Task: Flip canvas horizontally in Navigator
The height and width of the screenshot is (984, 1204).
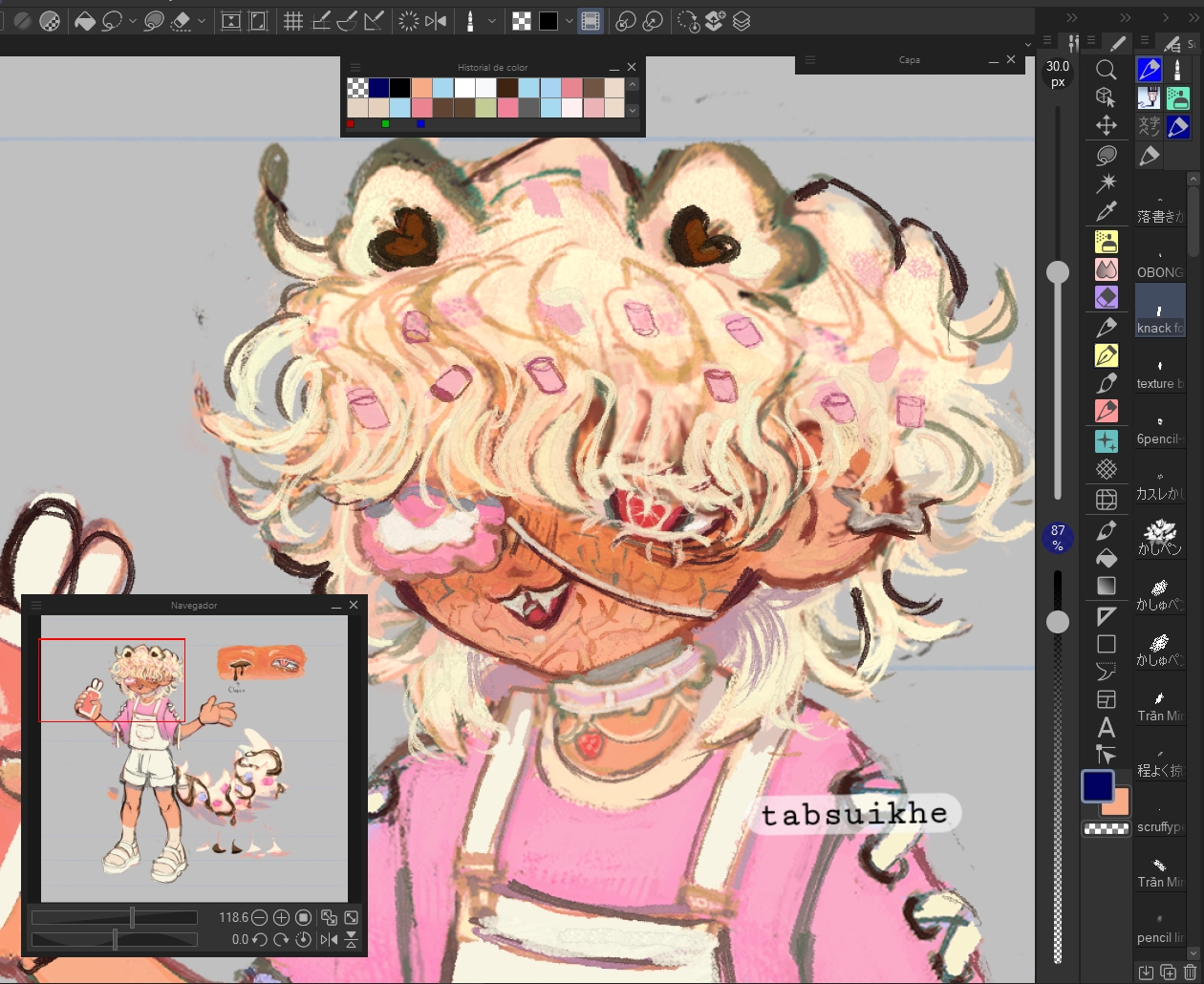Action: (x=329, y=939)
